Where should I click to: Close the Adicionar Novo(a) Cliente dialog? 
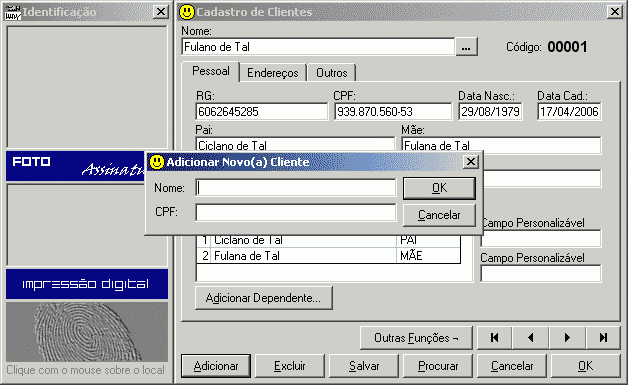point(471,161)
